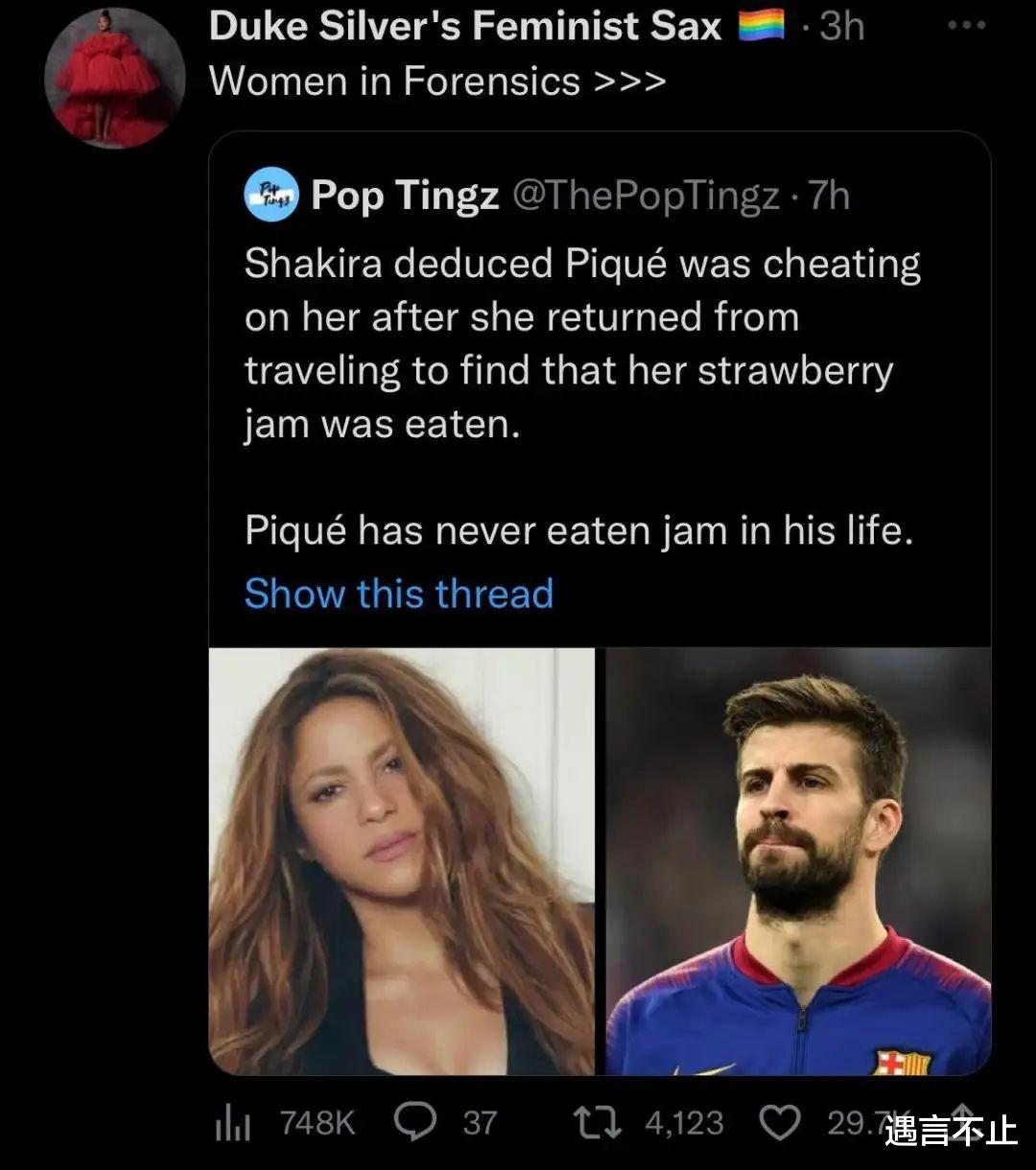
Task: Click the reply speech bubble icon
Action: (415, 1122)
